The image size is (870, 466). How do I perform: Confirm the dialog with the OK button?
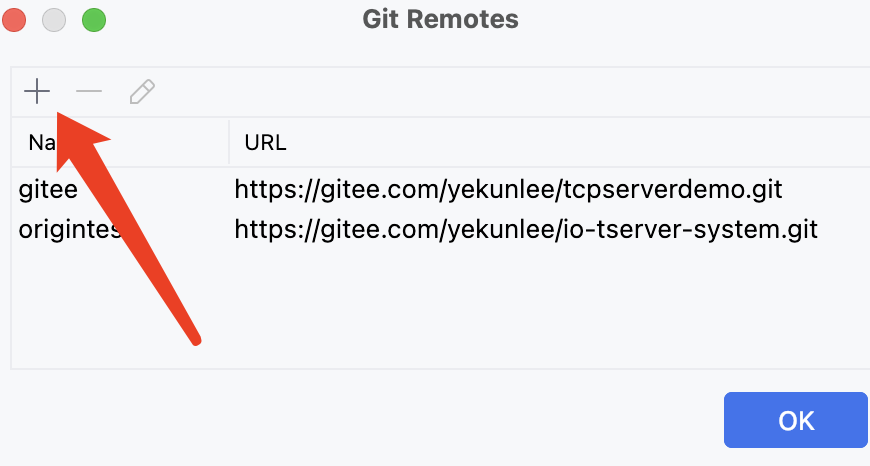tap(796, 420)
